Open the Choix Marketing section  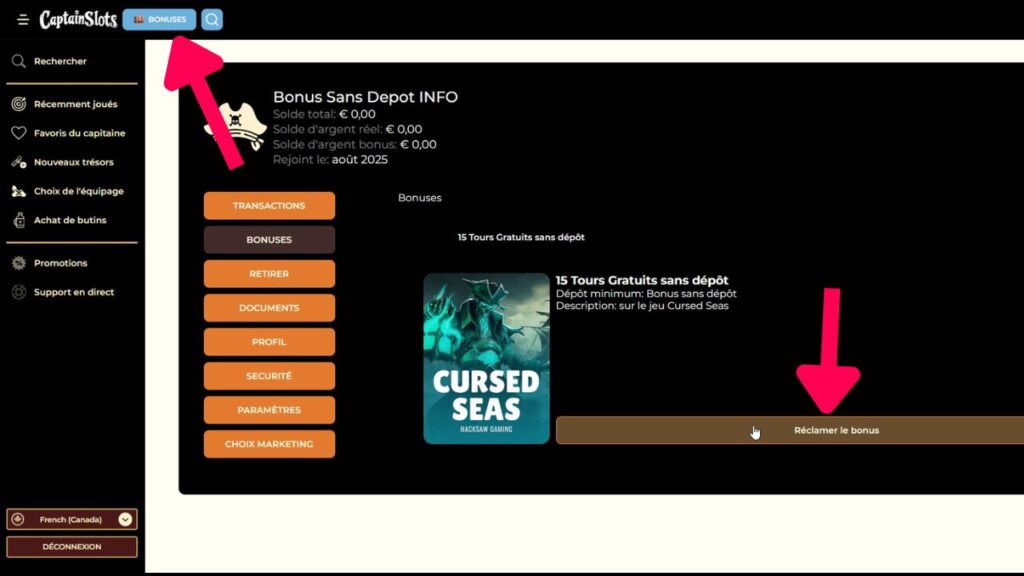(x=269, y=443)
